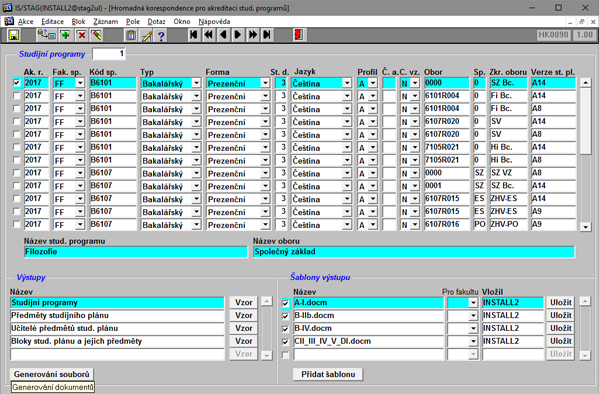Open Fak. sp. dropdown in first row
The image size is (600, 394).
pos(80,83)
